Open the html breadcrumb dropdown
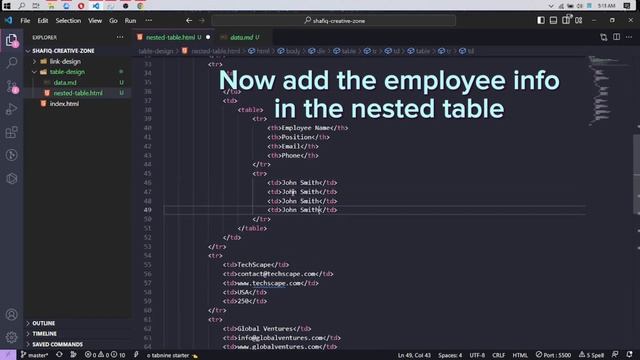Viewport: 640px width, 360px height. pos(259,51)
